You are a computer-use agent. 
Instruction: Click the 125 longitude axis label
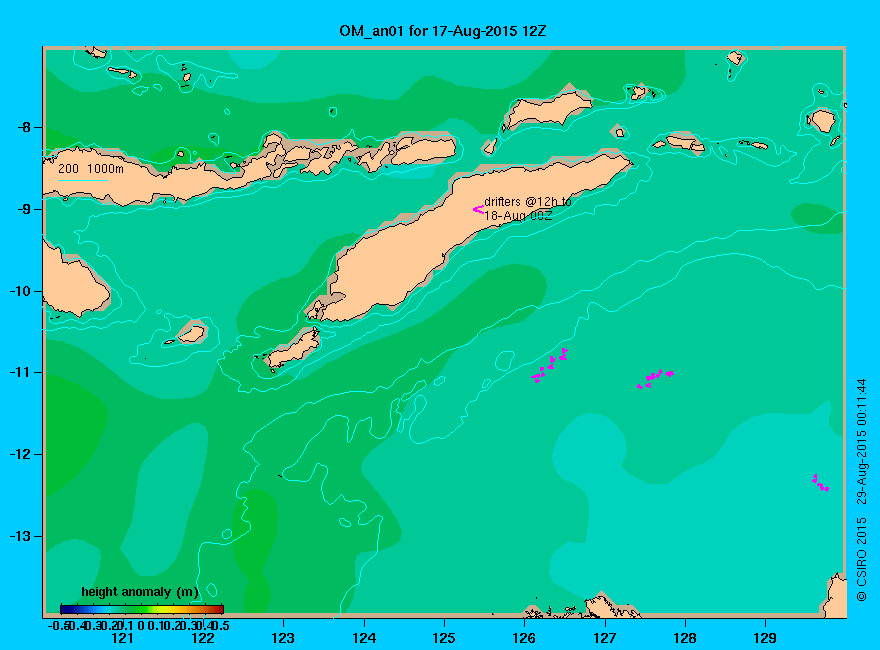(x=444, y=638)
